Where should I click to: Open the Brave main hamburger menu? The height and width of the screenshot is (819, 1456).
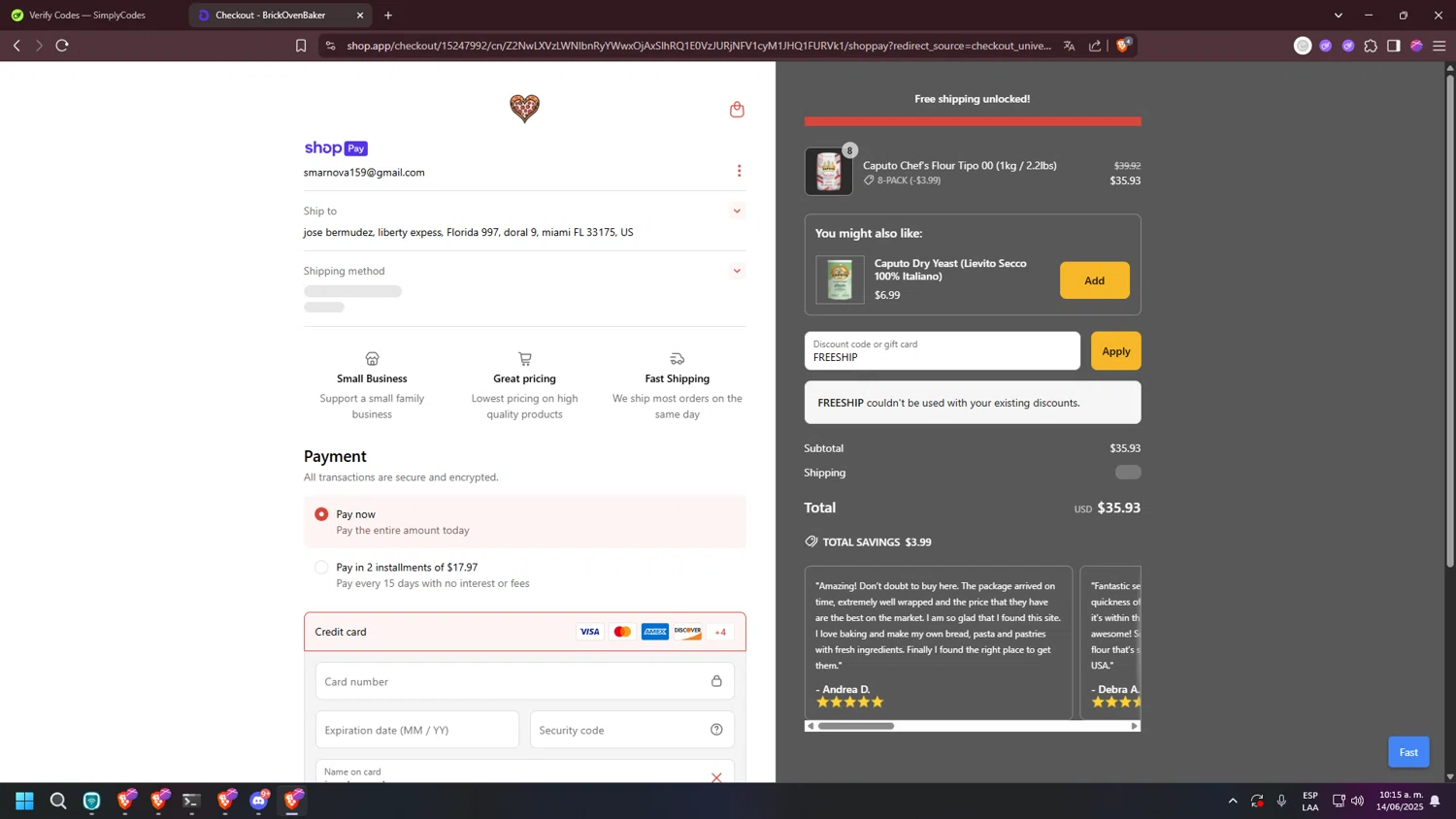(1439, 46)
